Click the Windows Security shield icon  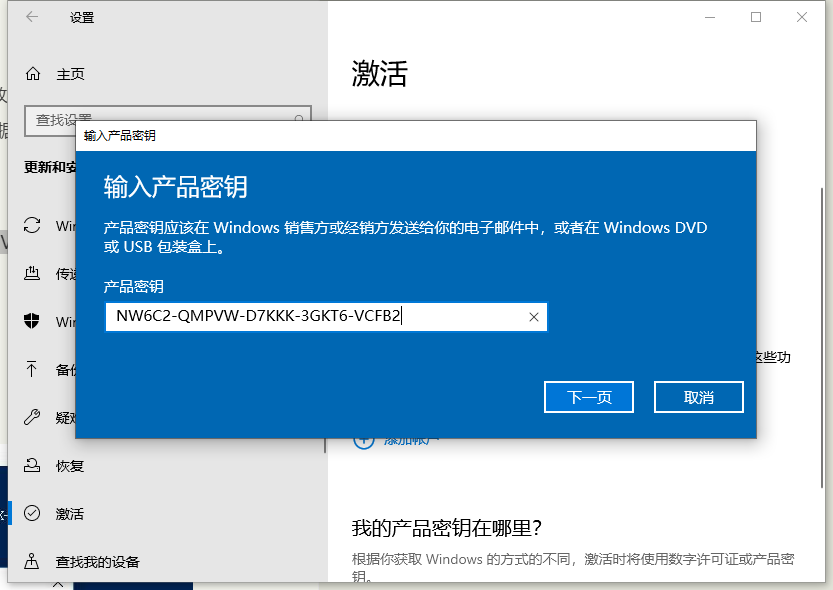(x=33, y=321)
